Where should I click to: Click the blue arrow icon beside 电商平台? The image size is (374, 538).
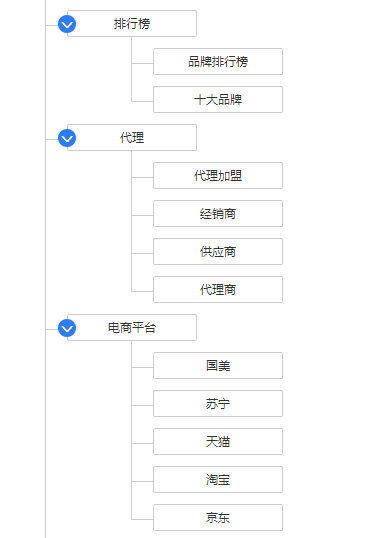(x=67, y=328)
